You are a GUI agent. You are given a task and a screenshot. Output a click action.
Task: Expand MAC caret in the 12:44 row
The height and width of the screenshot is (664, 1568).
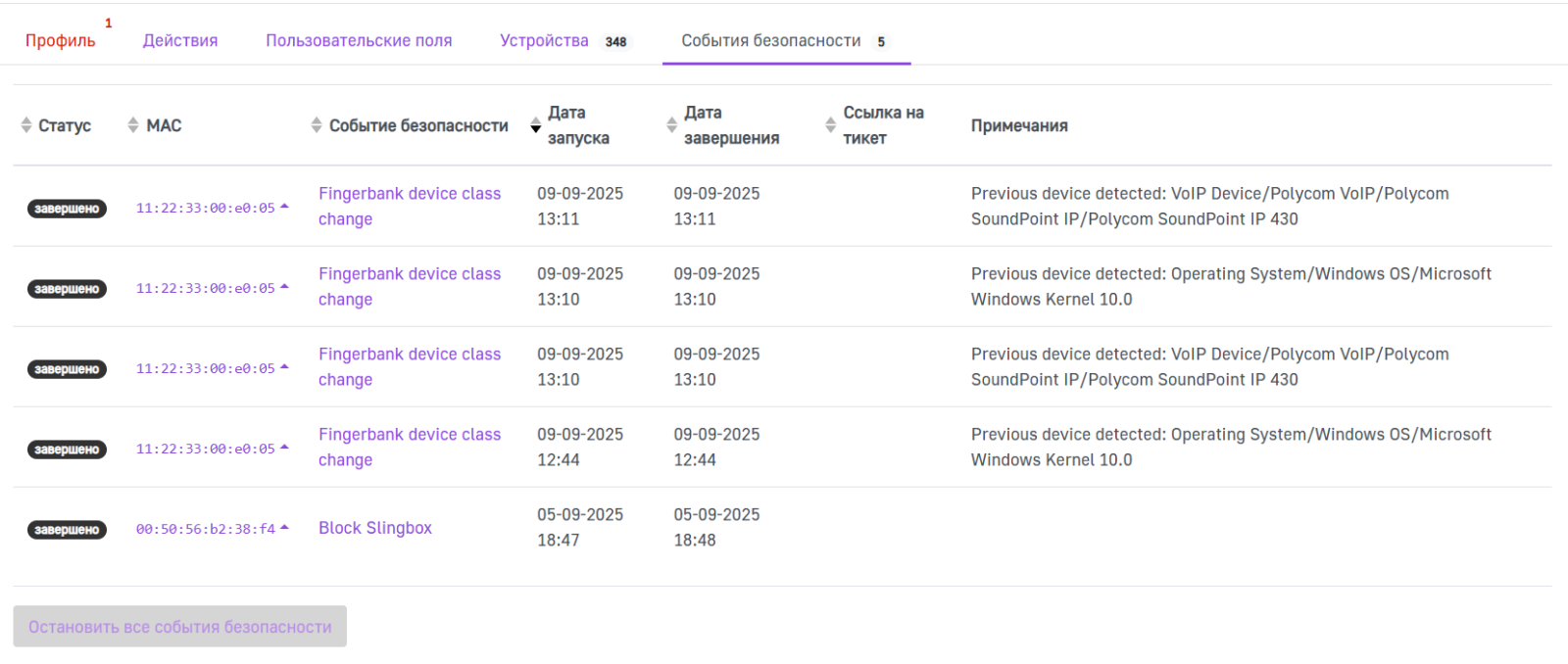pos(284,448)
